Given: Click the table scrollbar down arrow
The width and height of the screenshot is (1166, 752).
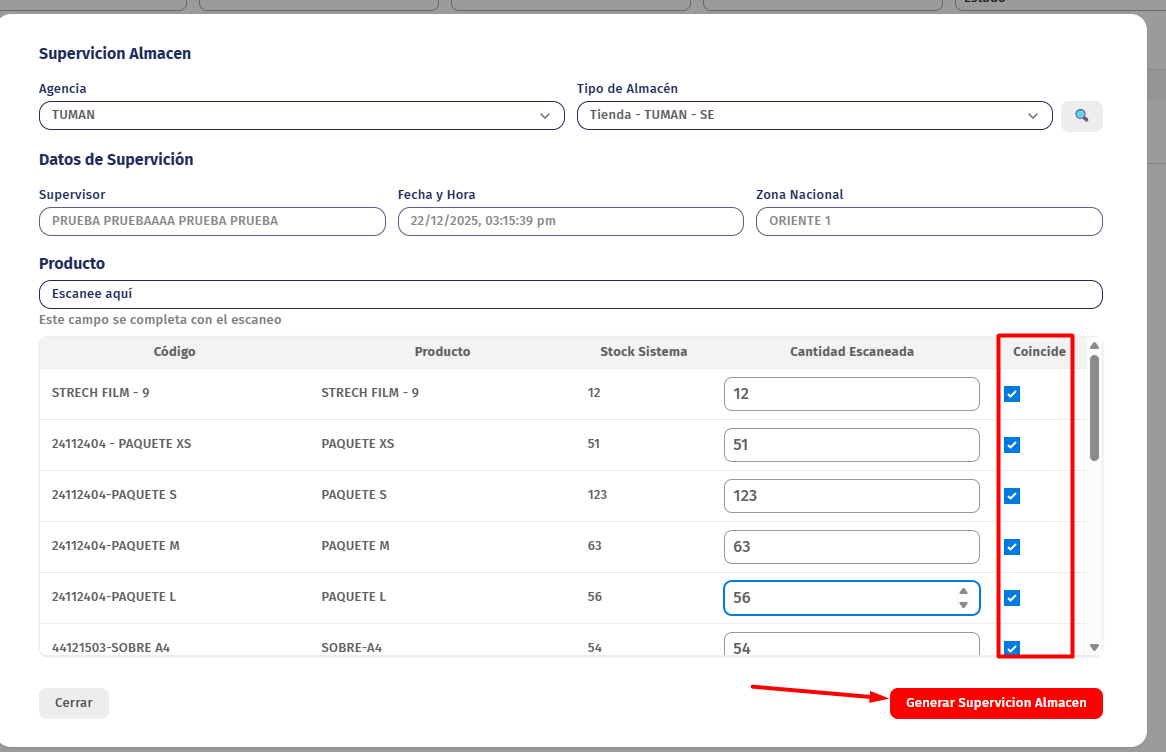Looking at the screenshot, I should tap(1094, 648).
